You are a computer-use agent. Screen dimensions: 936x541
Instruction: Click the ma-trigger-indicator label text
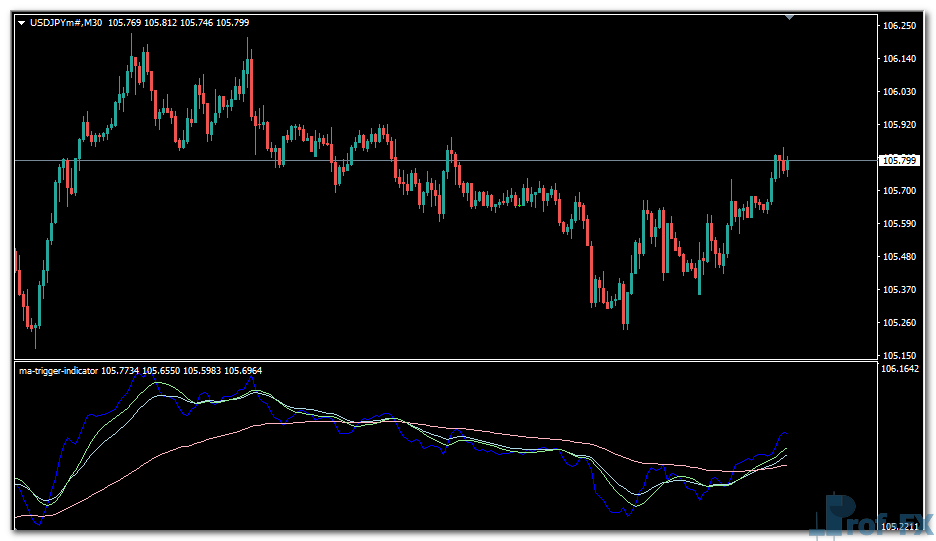pyautogui.click(x=58, y=370)
